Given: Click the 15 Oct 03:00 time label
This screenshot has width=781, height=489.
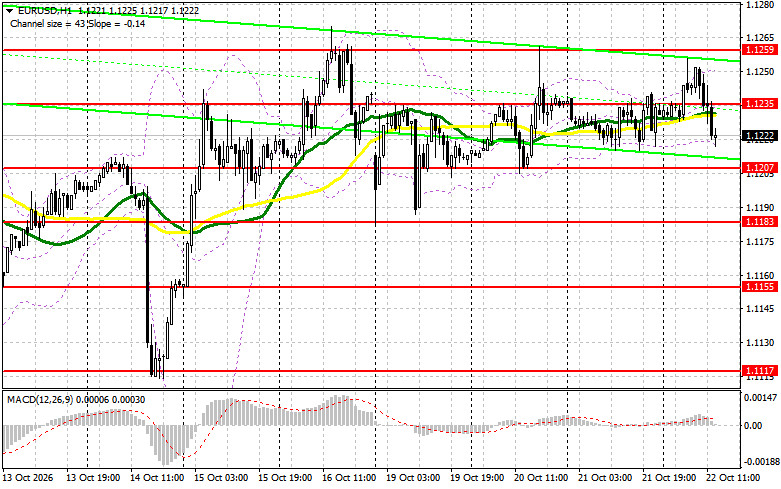Looking at the screenshot, I should 221,478.
